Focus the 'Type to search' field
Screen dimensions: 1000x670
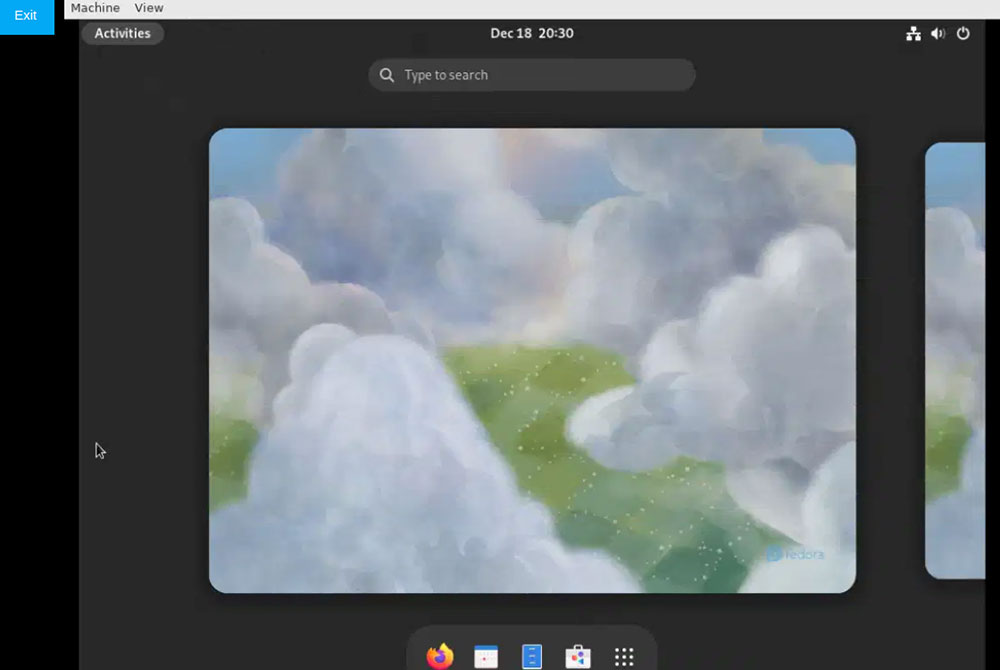click(x=540, y=75)
